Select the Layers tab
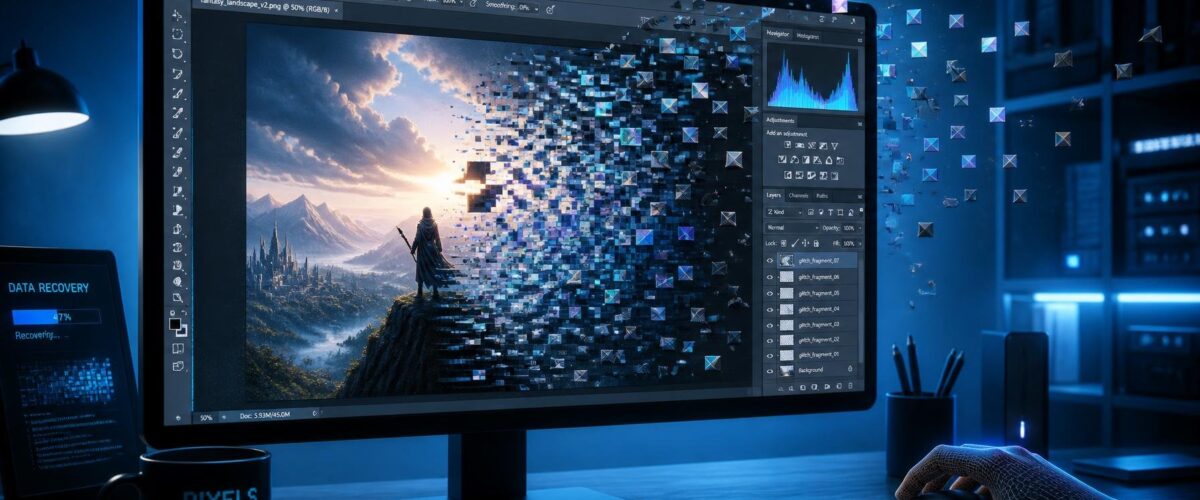Image resolution: width=1200 pixels, height=500 pixels. coord(773,196)
